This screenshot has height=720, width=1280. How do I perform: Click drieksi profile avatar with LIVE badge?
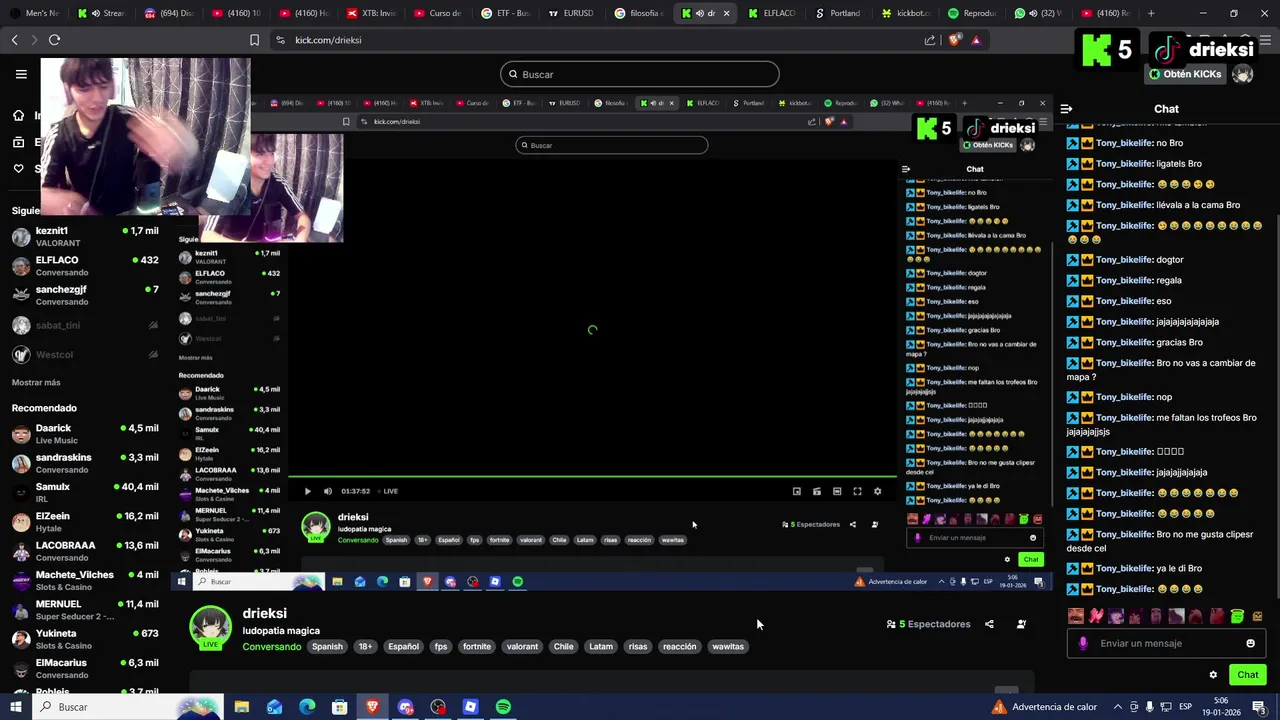(x=211, y=627)
